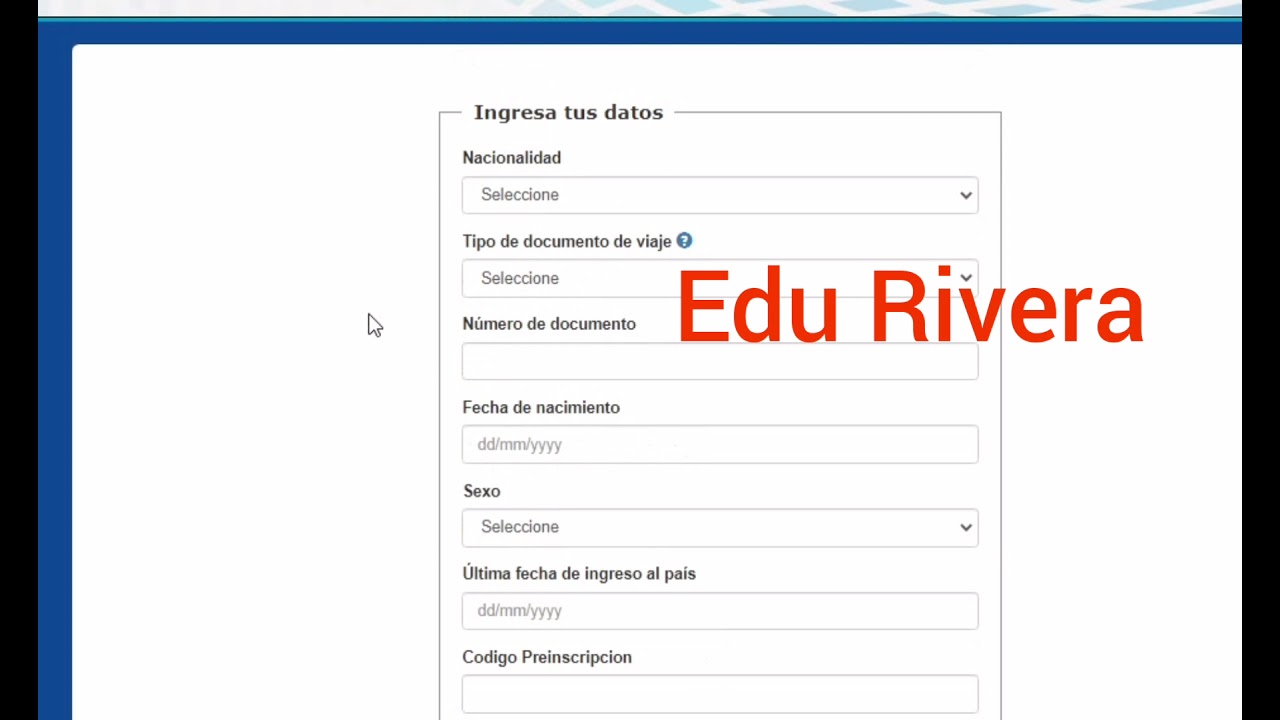Focus the Codigo Preinscripcion field

[720, 694]
